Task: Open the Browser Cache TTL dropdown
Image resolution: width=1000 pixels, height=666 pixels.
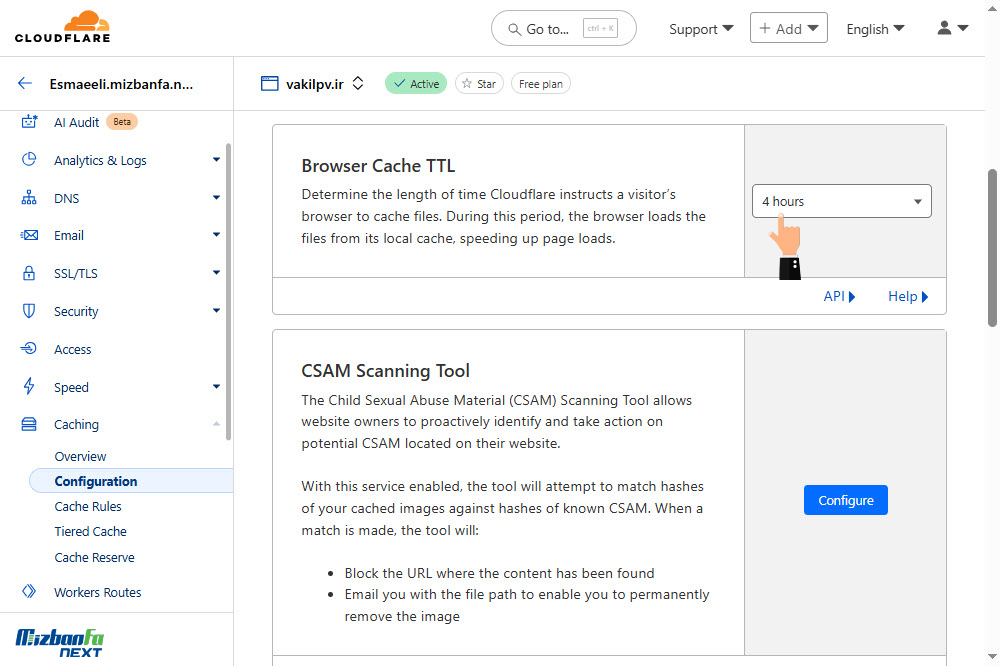Action: (841, 201)
